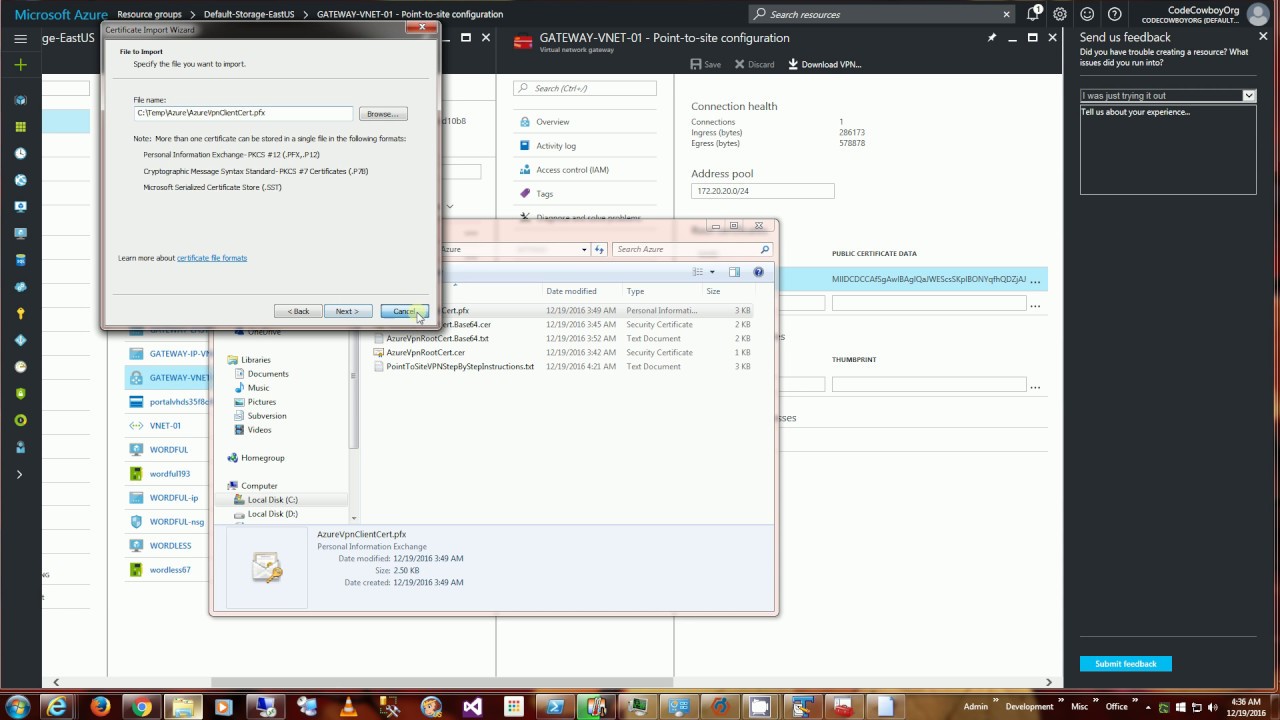Click the blue Explorer help icon
This screenshot has height=720, width=1280.
click(x=758, y=272)
